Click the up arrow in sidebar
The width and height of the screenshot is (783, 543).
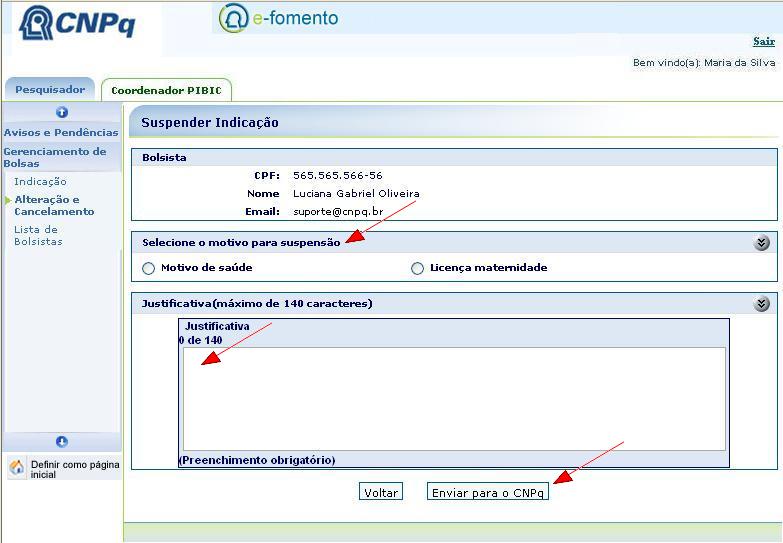pyautogui.click(x=62, y=113)
